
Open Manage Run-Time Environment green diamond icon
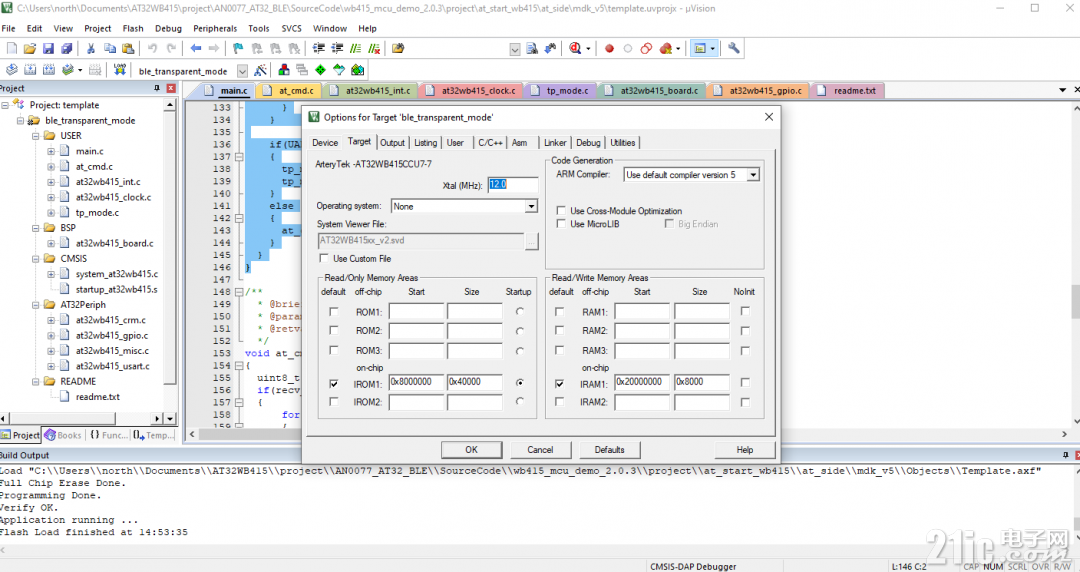320,70
